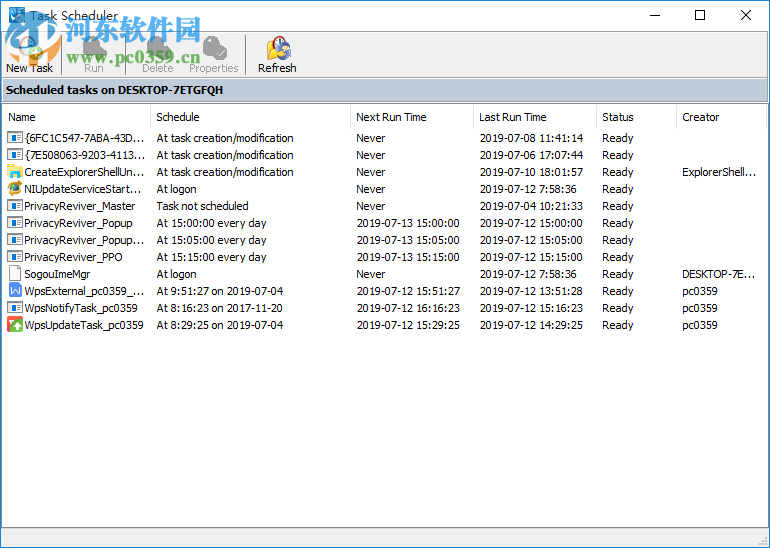
Task: Click creator DESKTOP-7E... cell
Action: (x=719, y=274)
